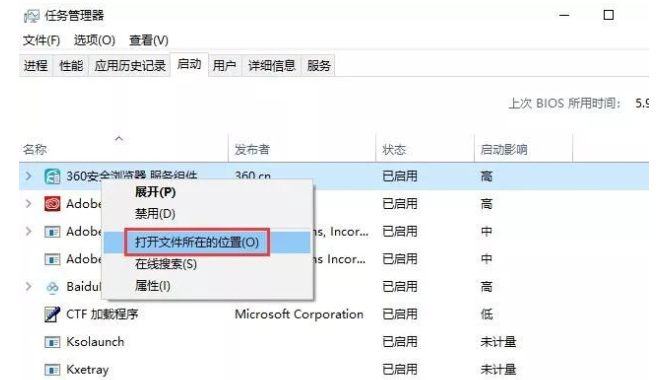
Task: Switch to the 服务 tab
Action: click(318, 66)
